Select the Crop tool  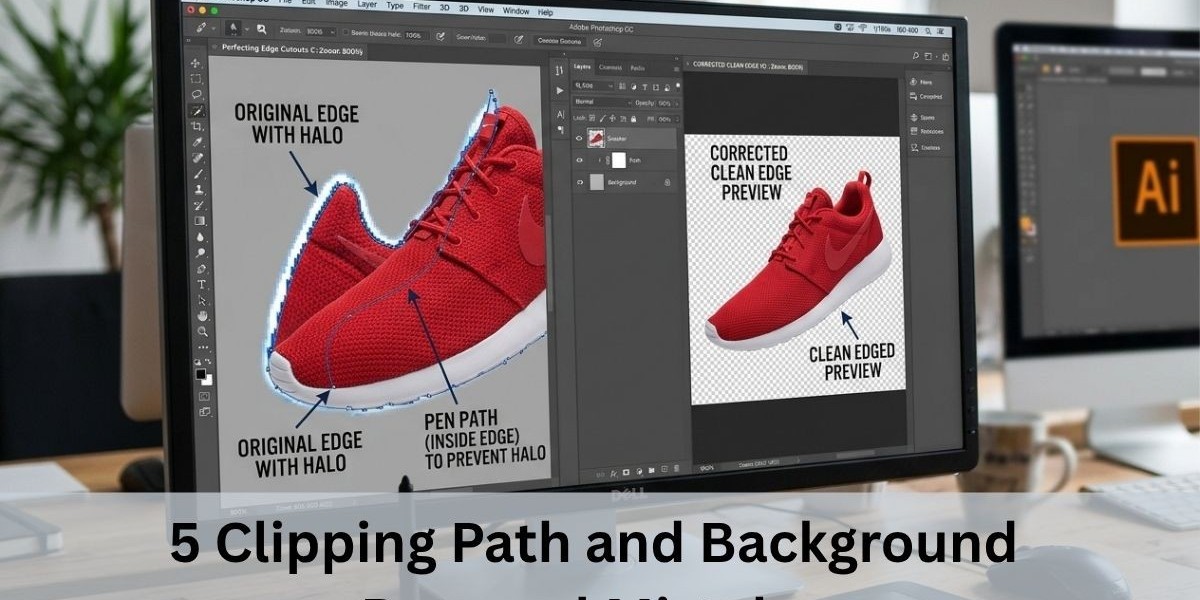point(198,127)
